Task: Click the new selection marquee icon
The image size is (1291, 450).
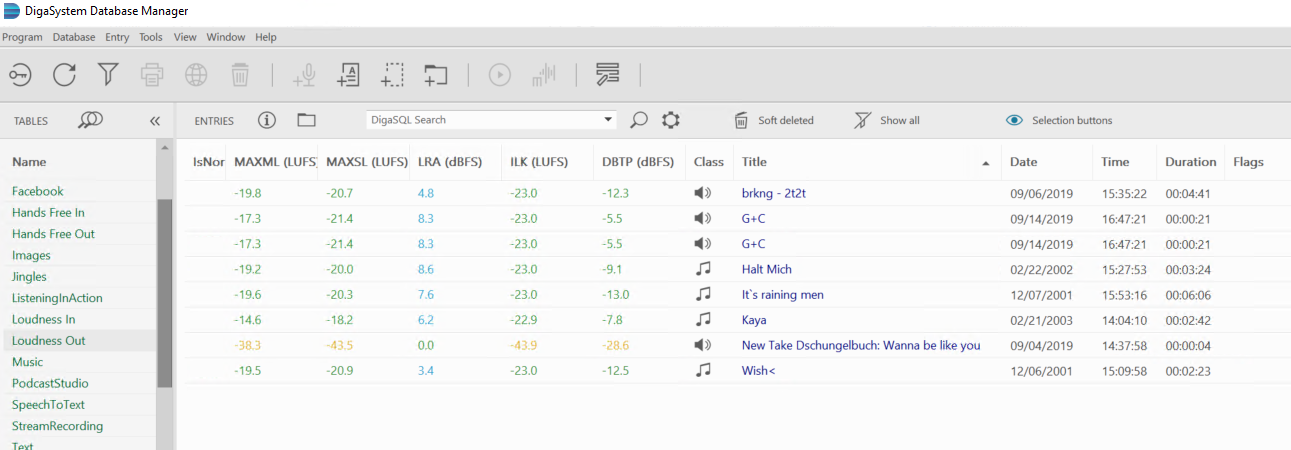Action: pos(392,75)
